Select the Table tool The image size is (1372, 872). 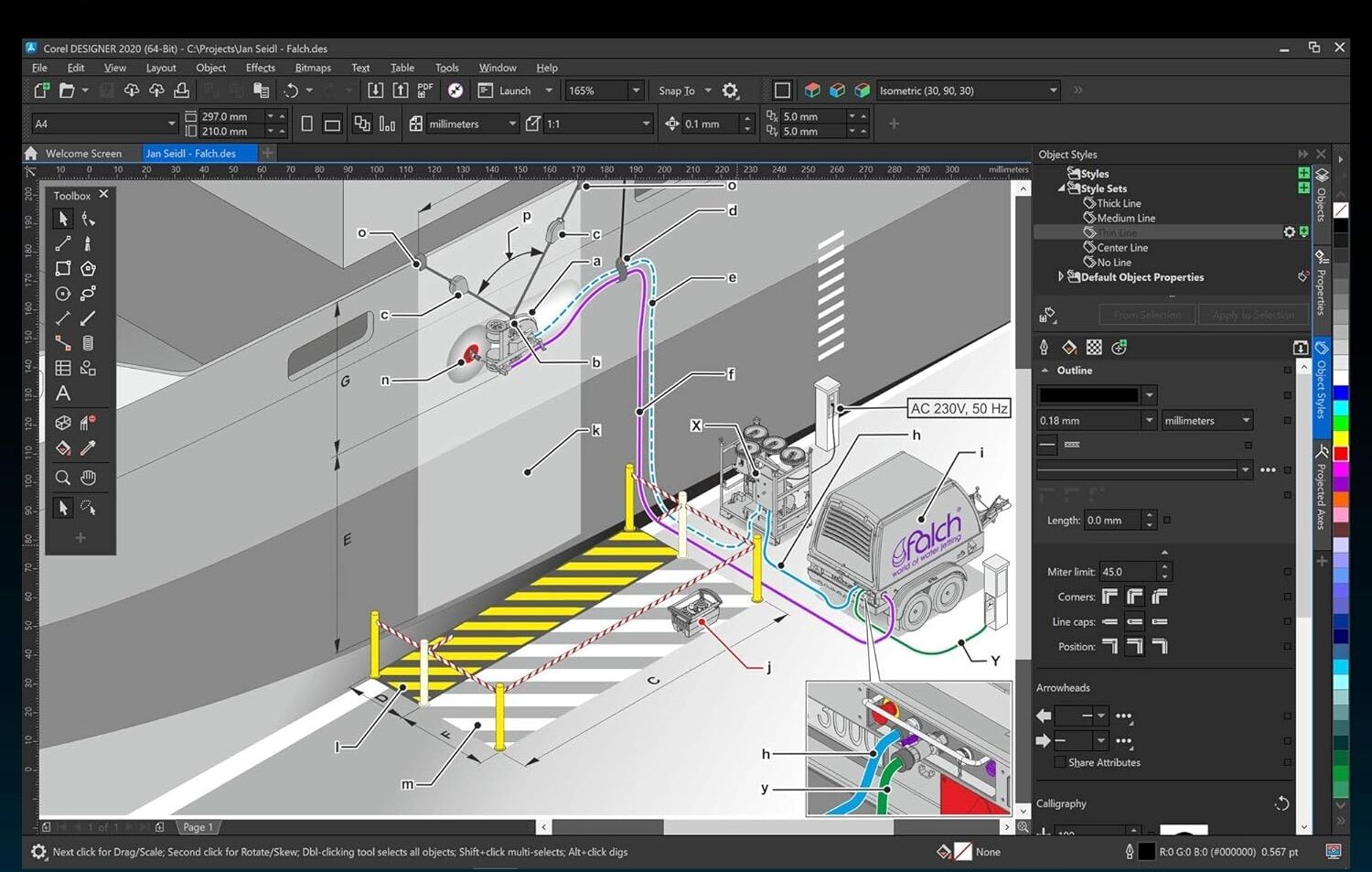(62, 368)
